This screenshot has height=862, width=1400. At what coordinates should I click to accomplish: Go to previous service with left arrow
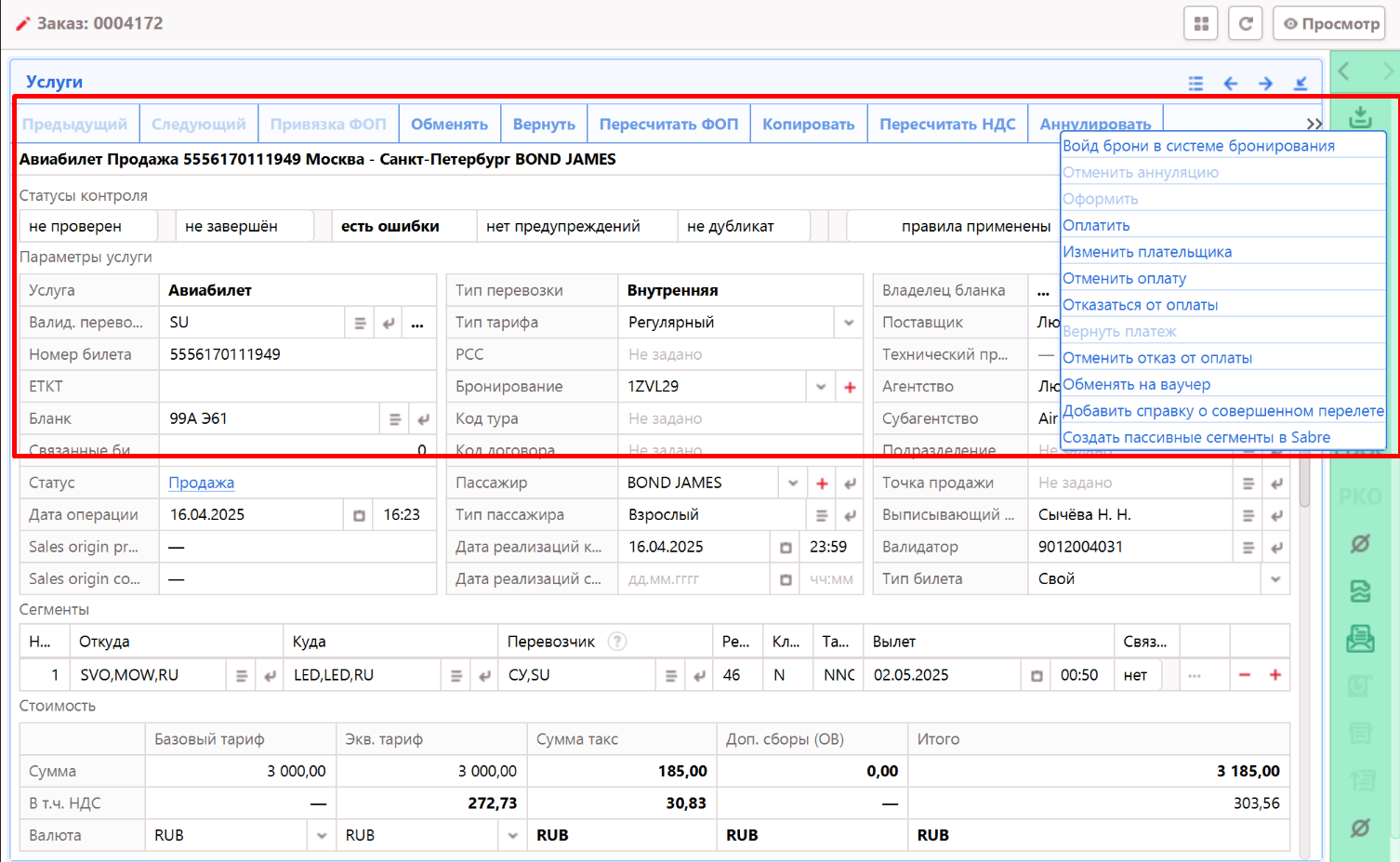(1230, 84)
